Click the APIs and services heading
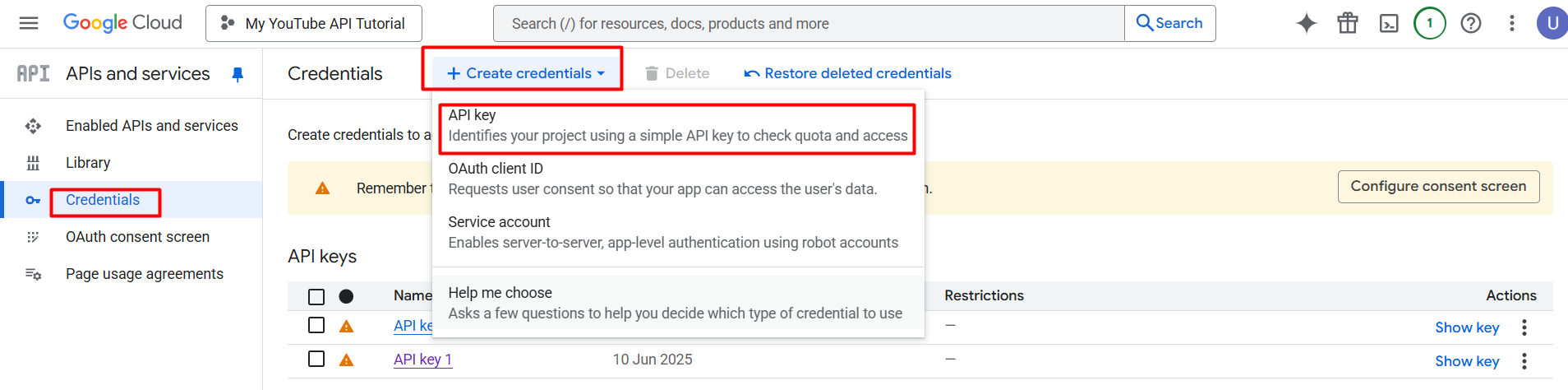The height and width of the screenshot is (390, 1568). point(138,74)
